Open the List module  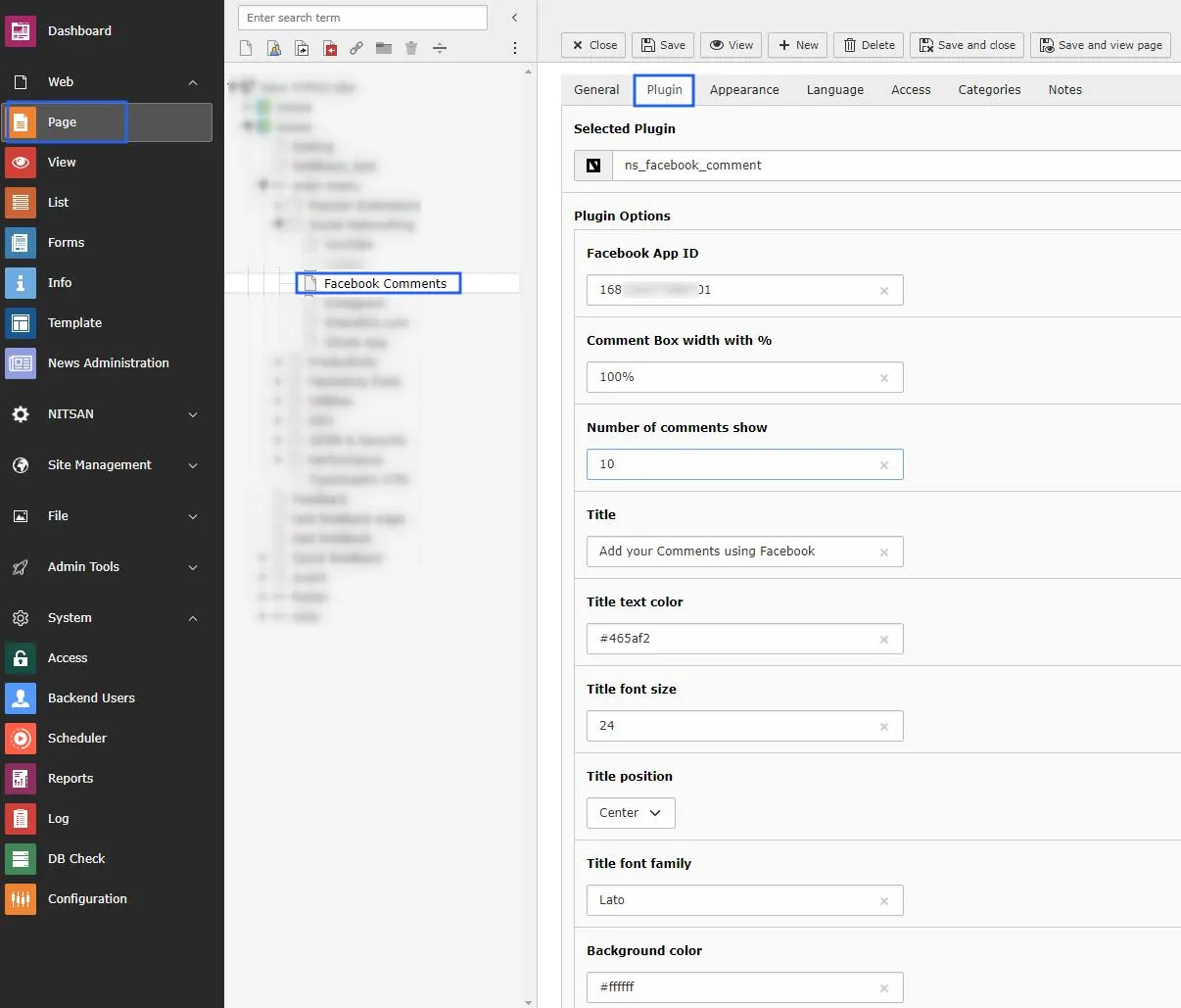pos(108,203)
